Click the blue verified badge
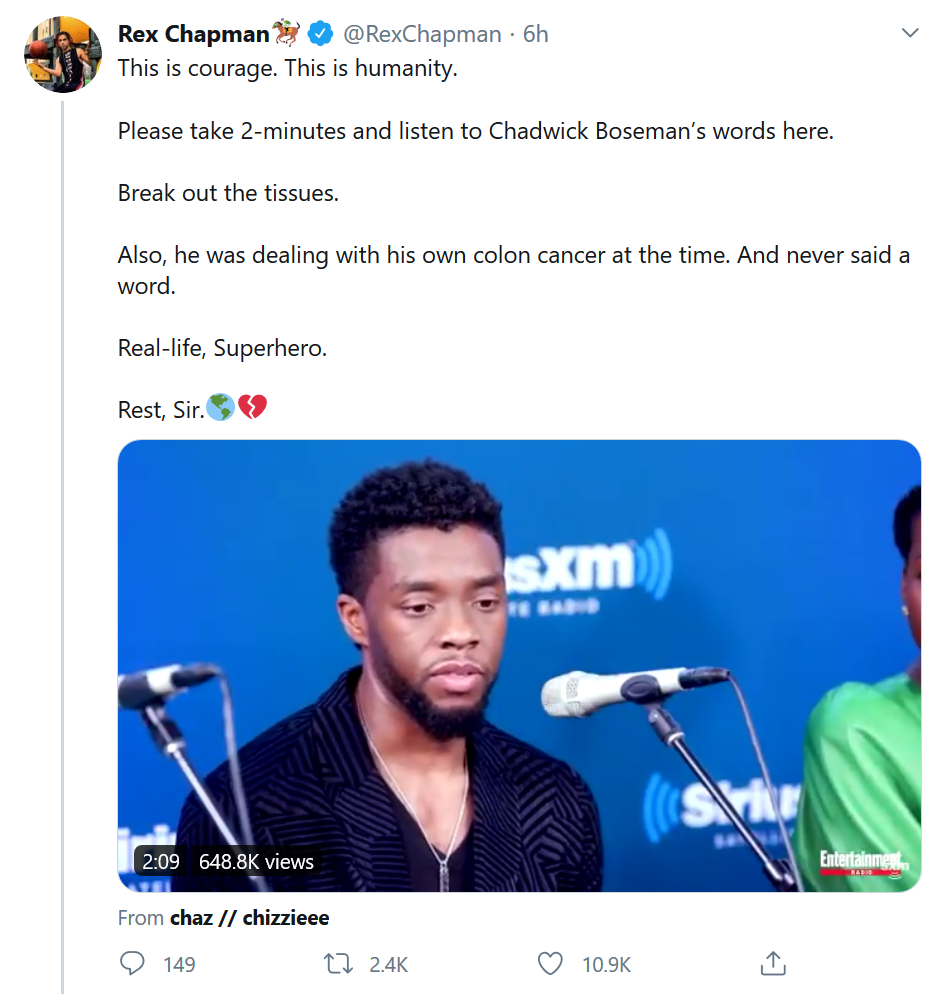 click(320, 34)
